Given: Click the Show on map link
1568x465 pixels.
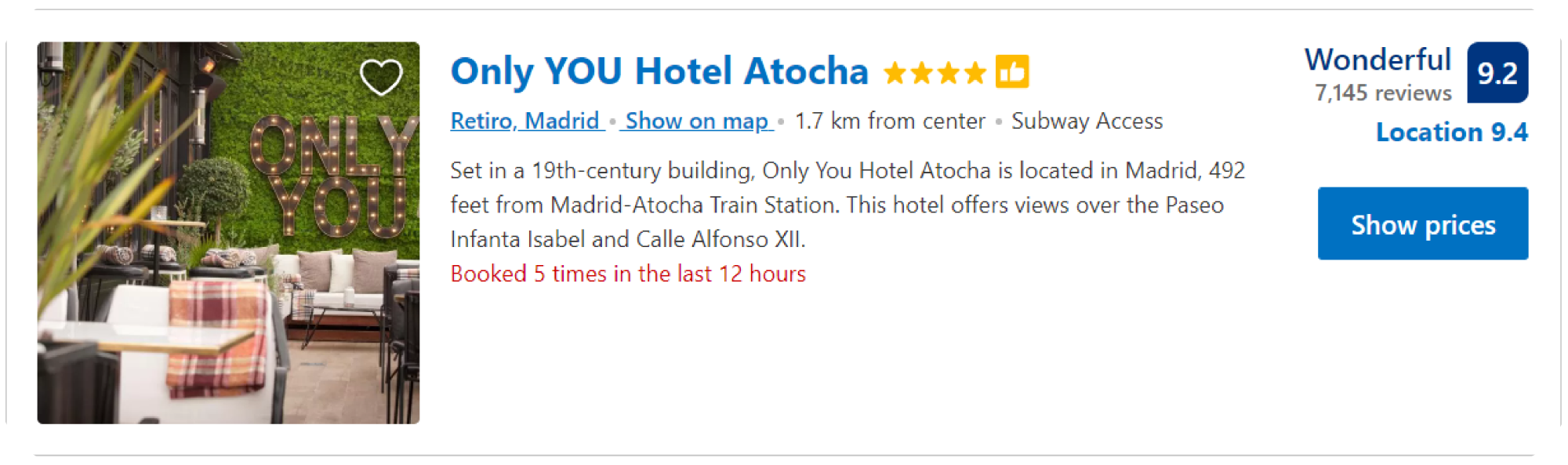Looking at the screenshot, I should pos(696,122).
